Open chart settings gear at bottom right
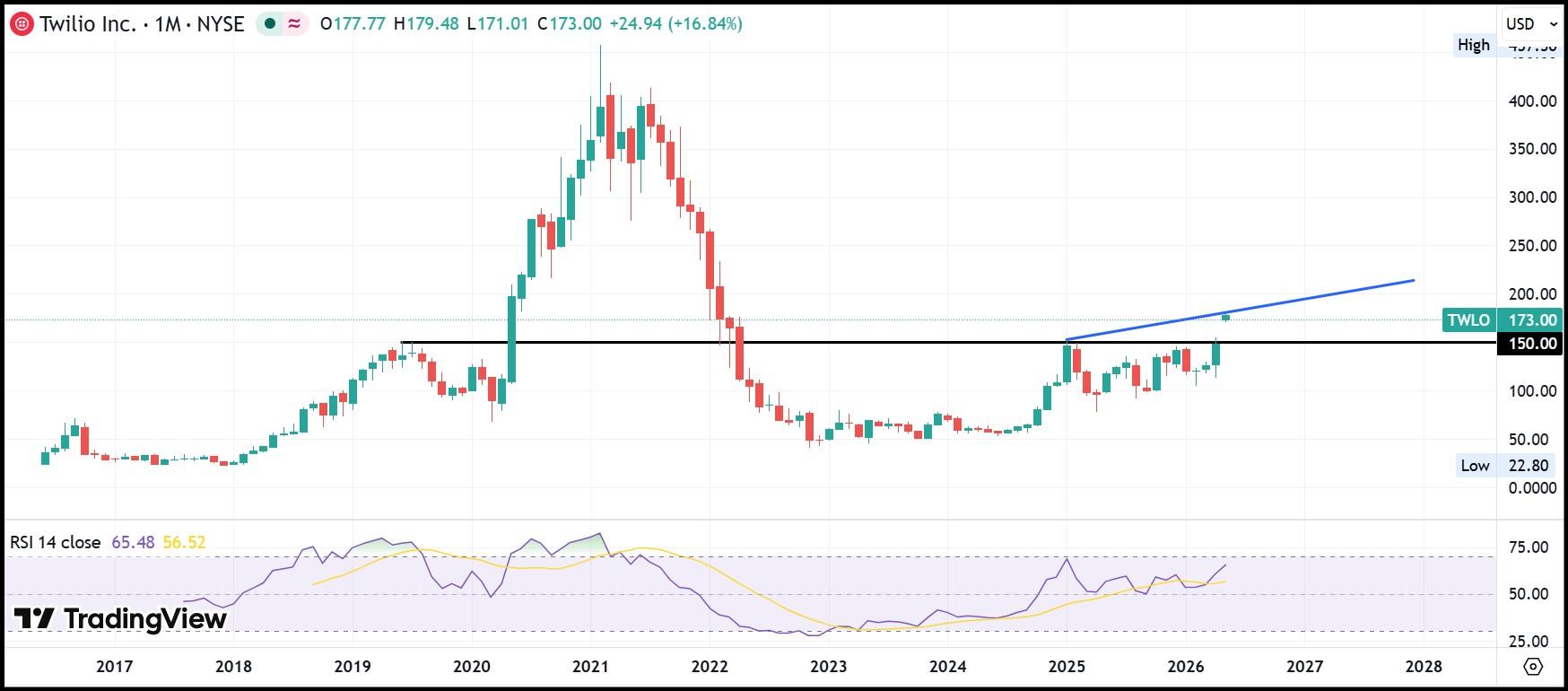This screenshot has width=1568, height=691. click(x=1533, y=666)
